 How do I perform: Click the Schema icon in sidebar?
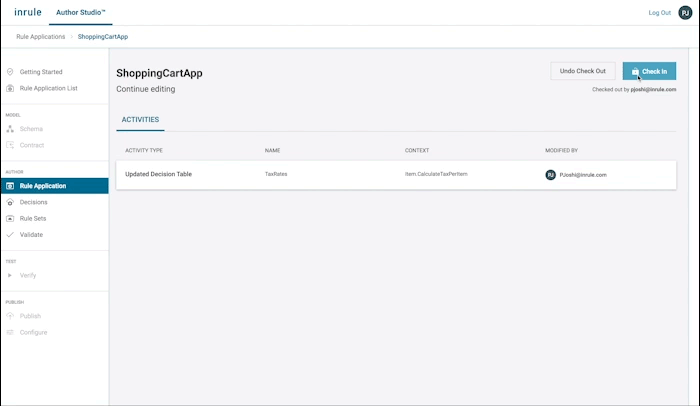pyautogui.click(x=10, y=129)
